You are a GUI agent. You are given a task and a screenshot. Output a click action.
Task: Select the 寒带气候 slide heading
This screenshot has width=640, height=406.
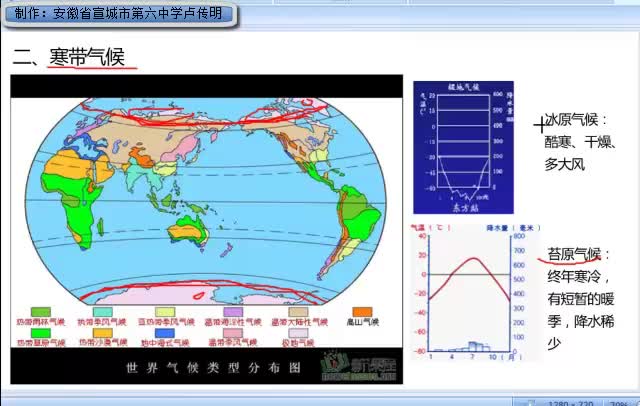click(87, 56)
